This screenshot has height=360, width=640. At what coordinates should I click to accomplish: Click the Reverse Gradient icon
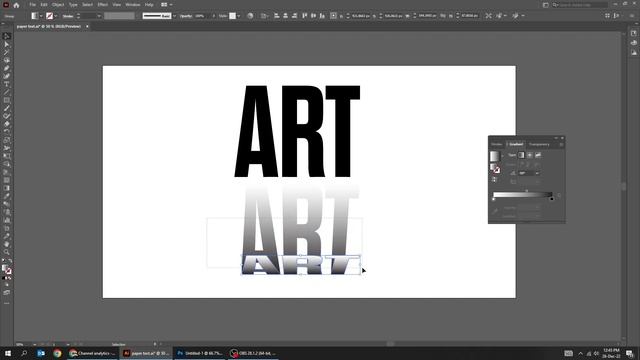click(495, 180)
